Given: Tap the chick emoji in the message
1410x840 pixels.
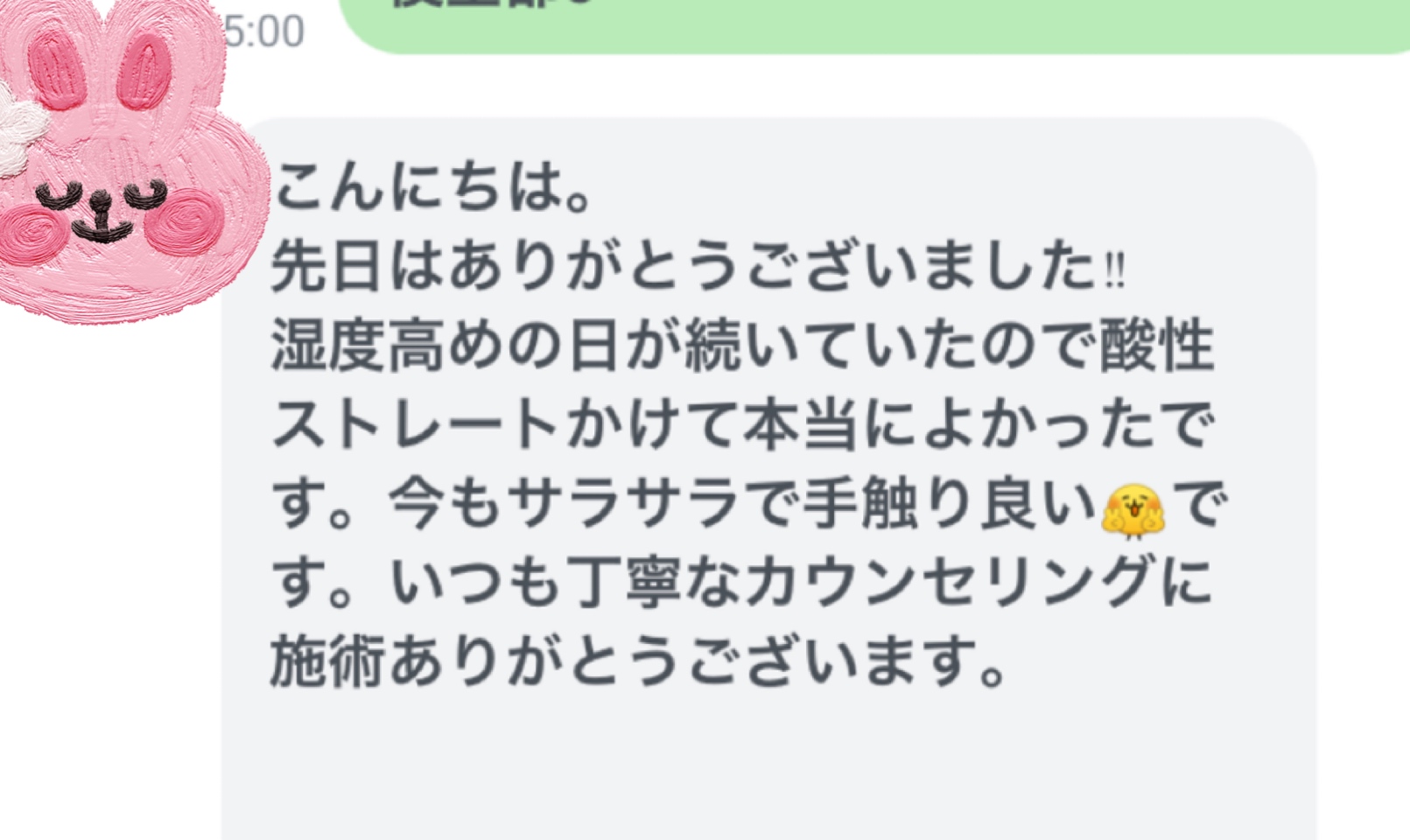Looking at the screenshot, I should [x=1133, y=509].
